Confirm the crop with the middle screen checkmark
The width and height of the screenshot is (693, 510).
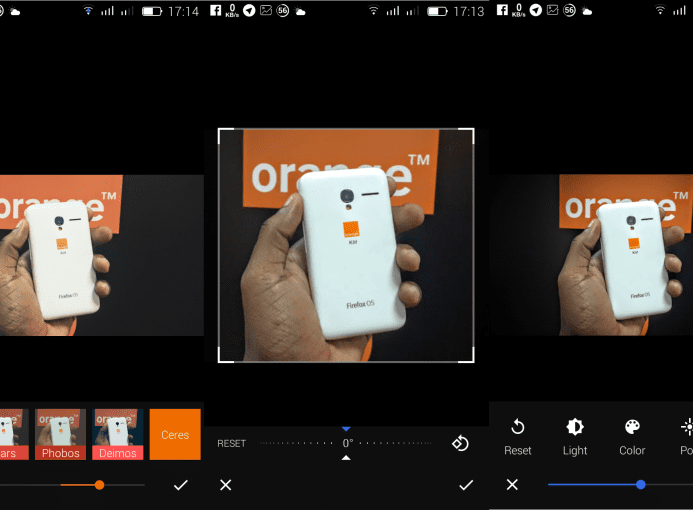point(466,485)
